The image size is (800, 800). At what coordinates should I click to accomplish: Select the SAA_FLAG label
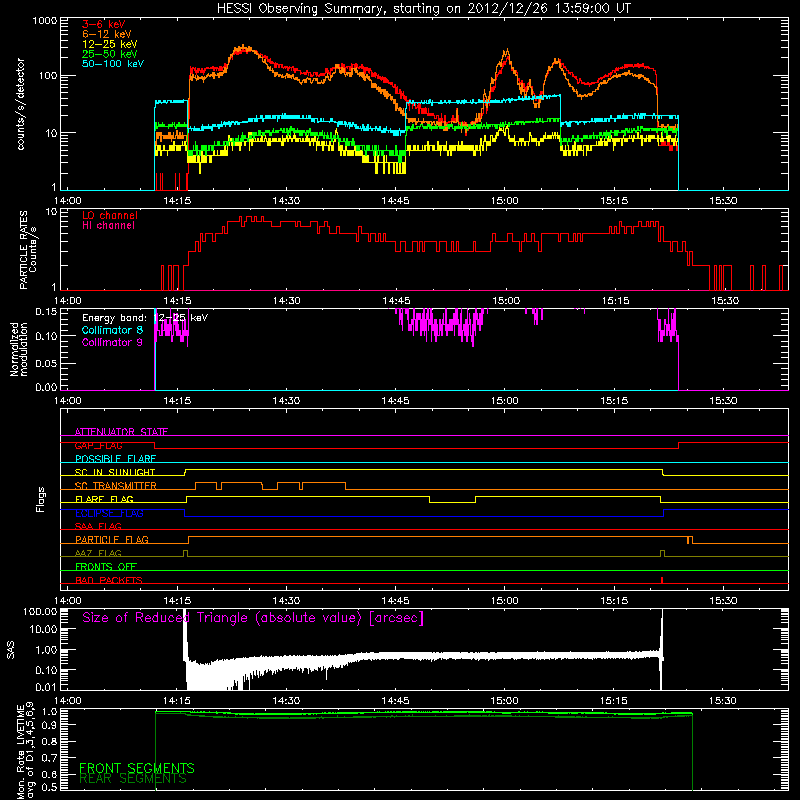pos(98,526)
